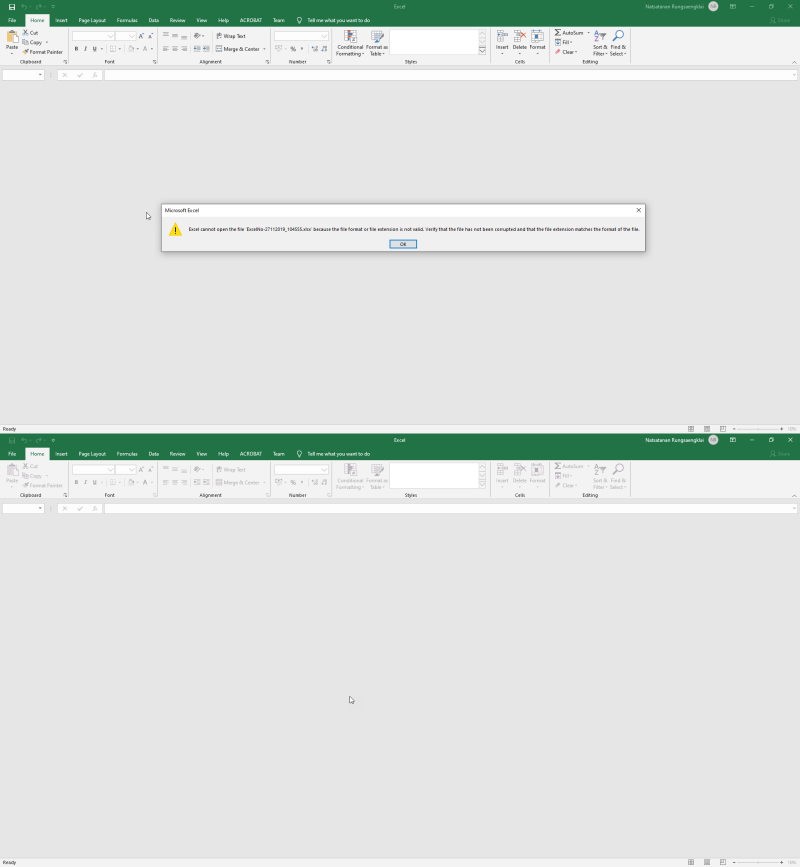Toggle Italic in upper Excel window

tap(85, 49)
